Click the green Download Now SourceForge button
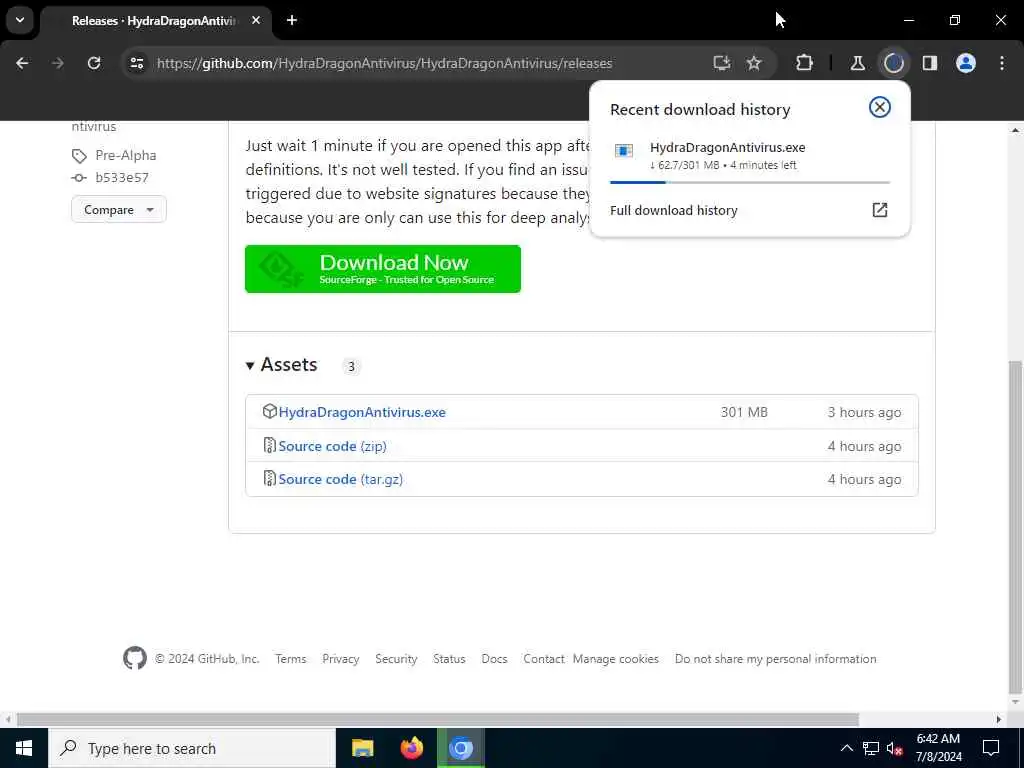Image resolution: width=1024 pixels, height=768 pixels. click(x=383, y=269)
